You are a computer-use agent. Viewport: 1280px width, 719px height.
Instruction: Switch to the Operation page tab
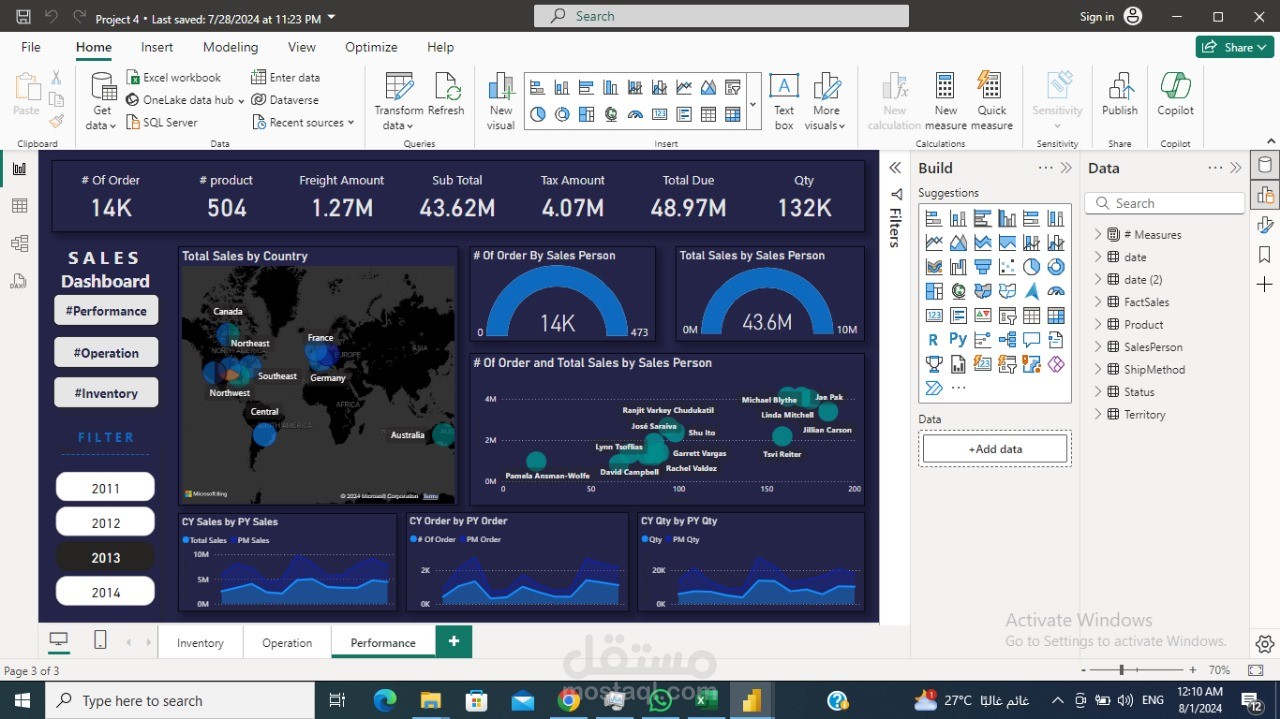click(x=287, y=642)
